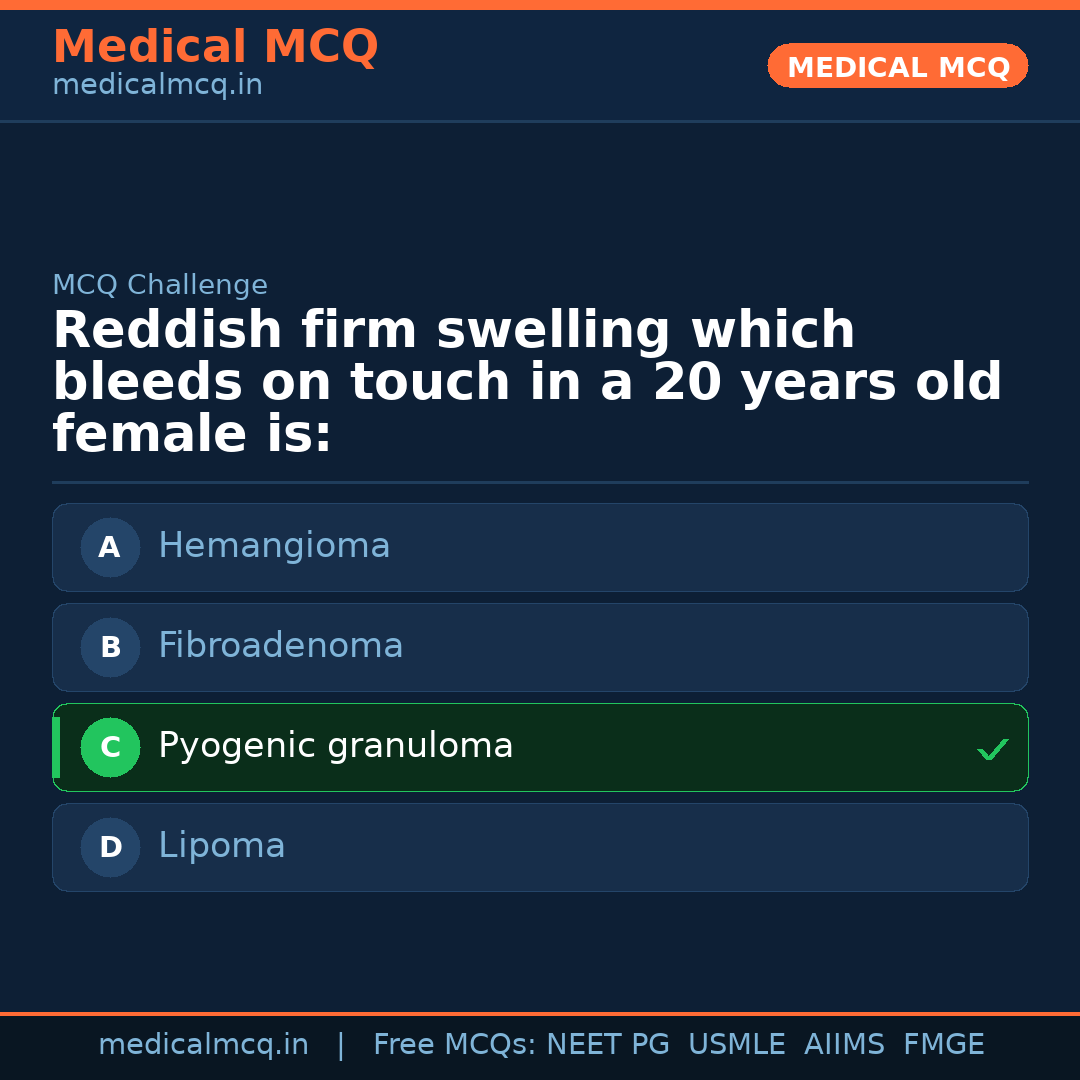Image resolution: width=1080 pixels, height=1080 pixels.
Task: Pick the Pyogenic granuloma answer text
Action: pos(335,746)
